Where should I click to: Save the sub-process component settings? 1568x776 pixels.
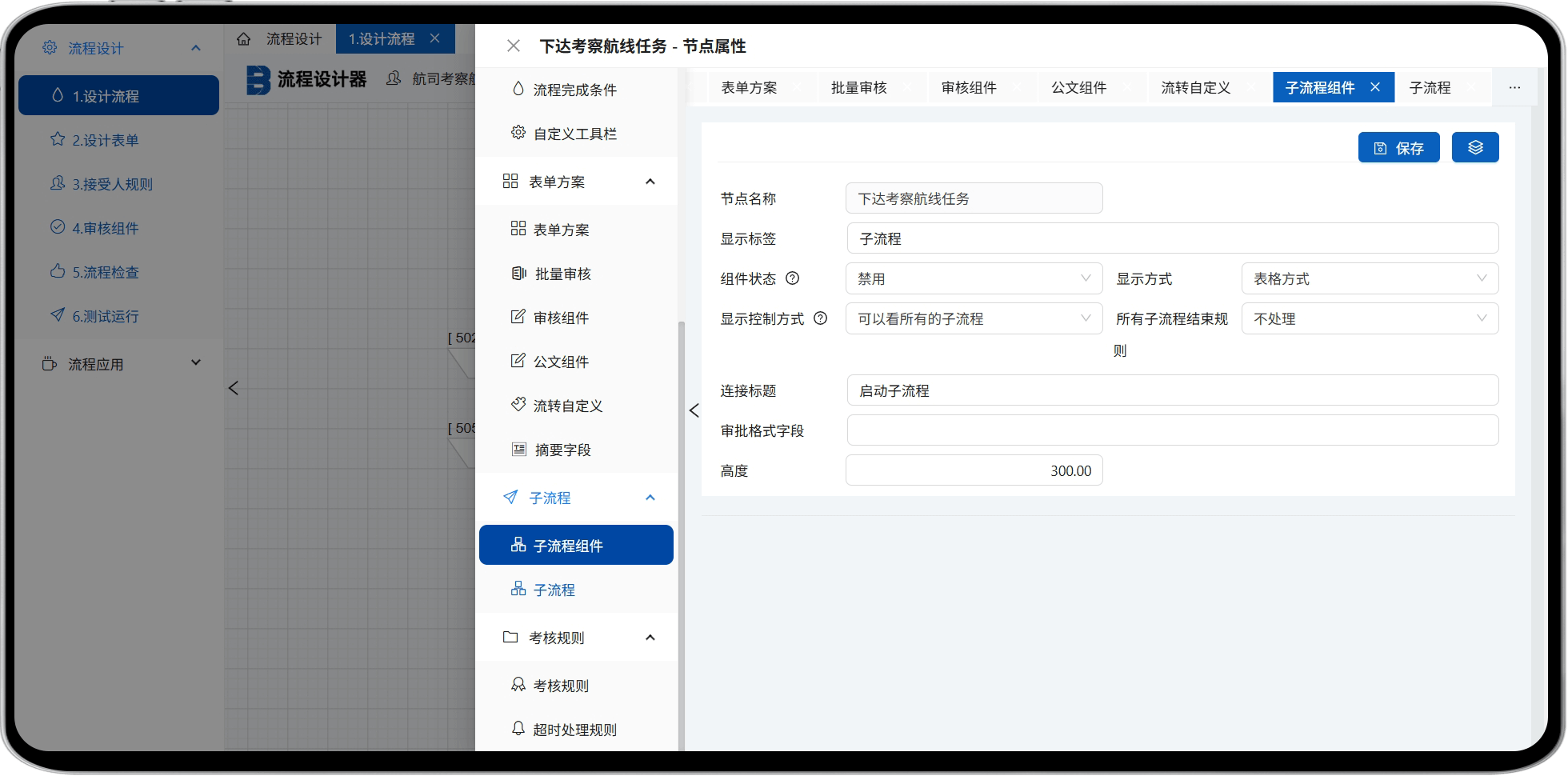pos(1398,147)
